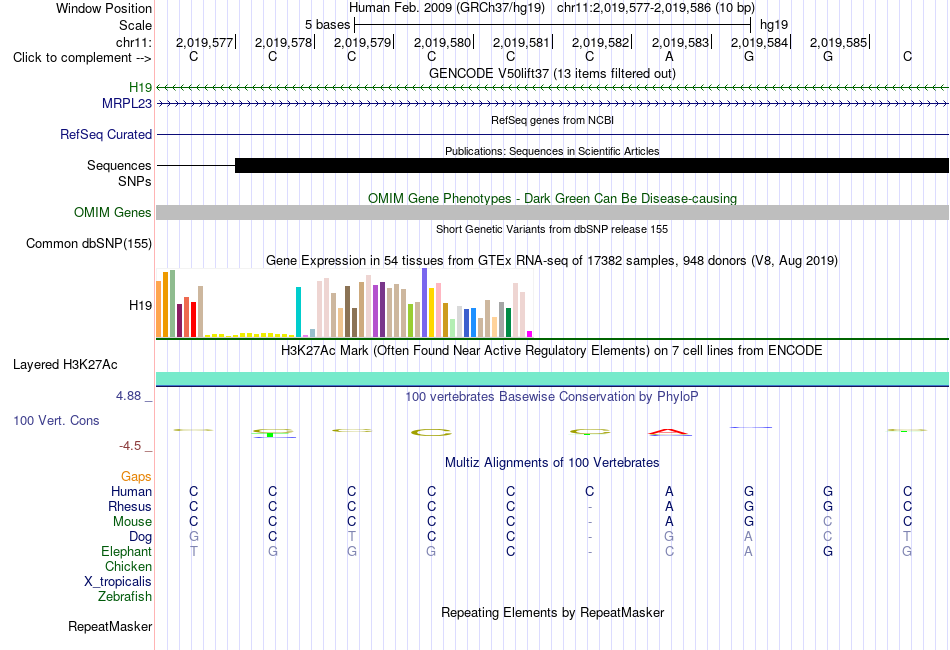
Task: Click position label 2,019,578
Action: point(283,42)
